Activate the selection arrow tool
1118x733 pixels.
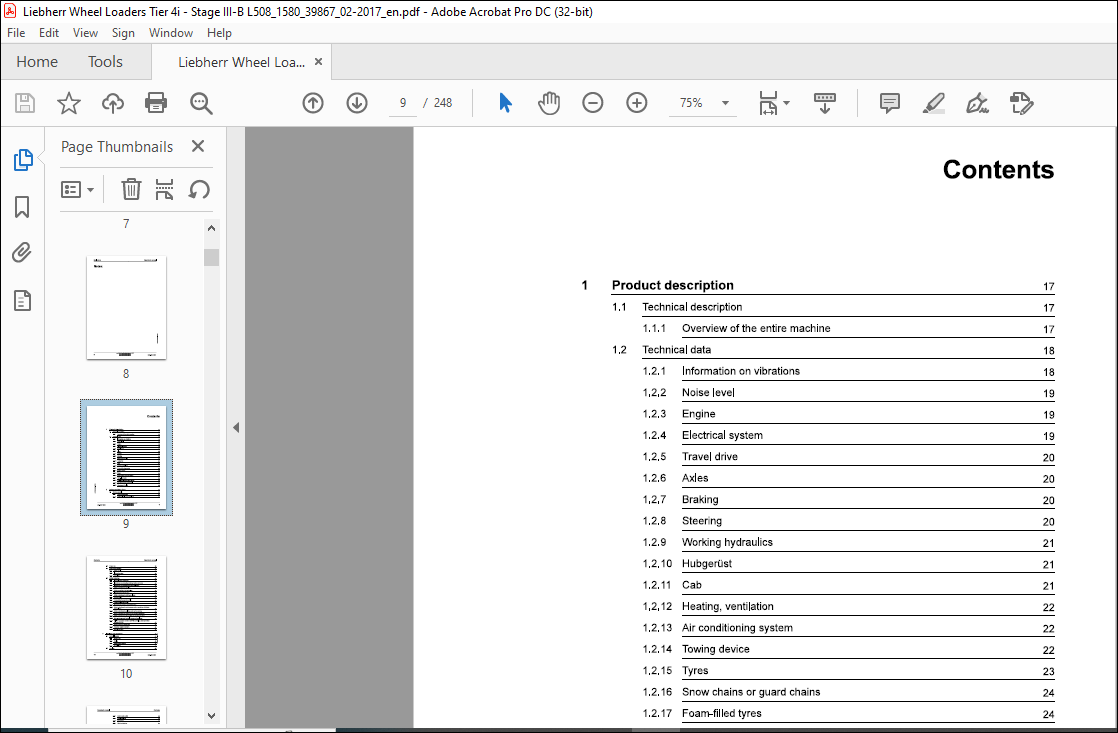point(506,103)
